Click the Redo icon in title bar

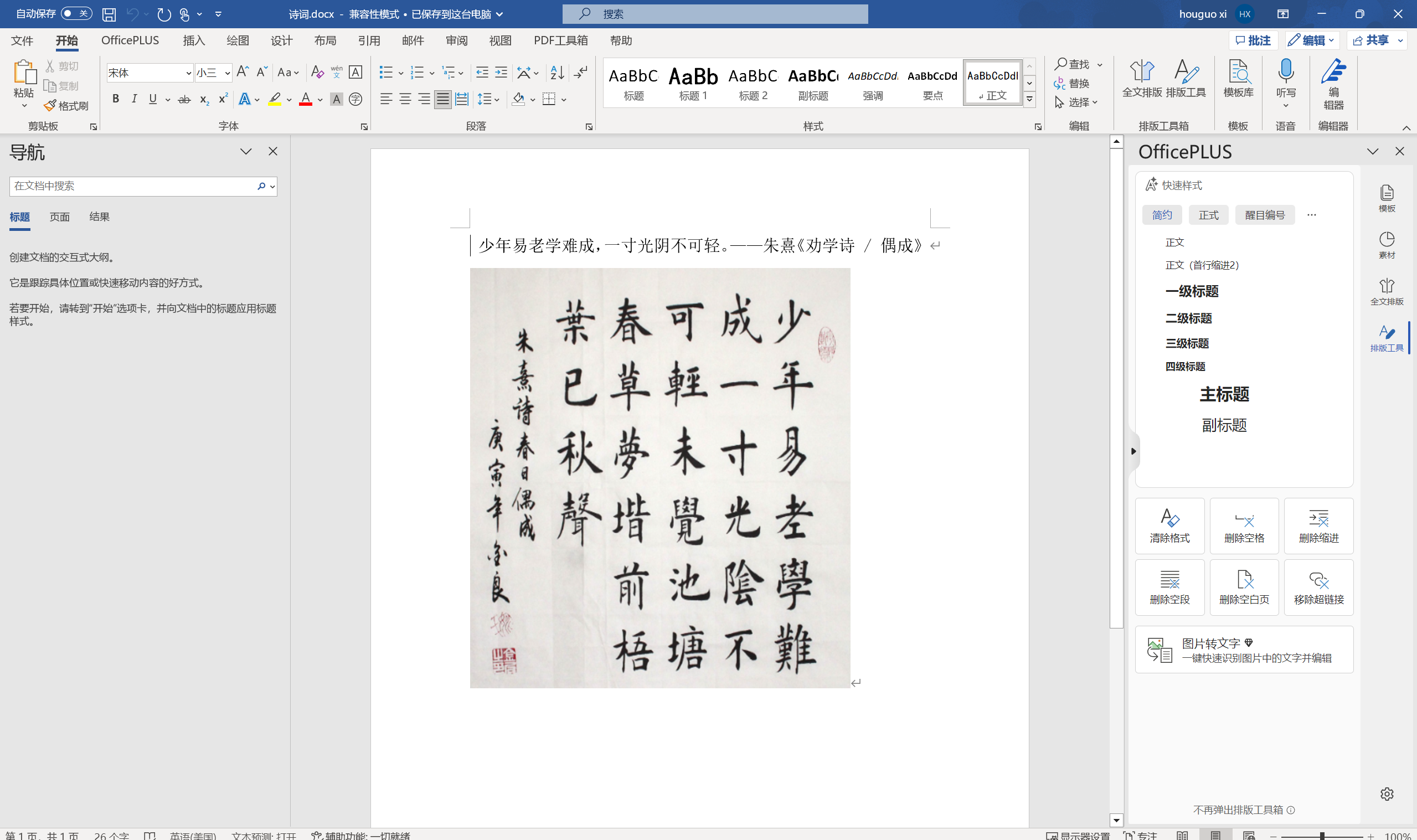[x=163, y=14]
